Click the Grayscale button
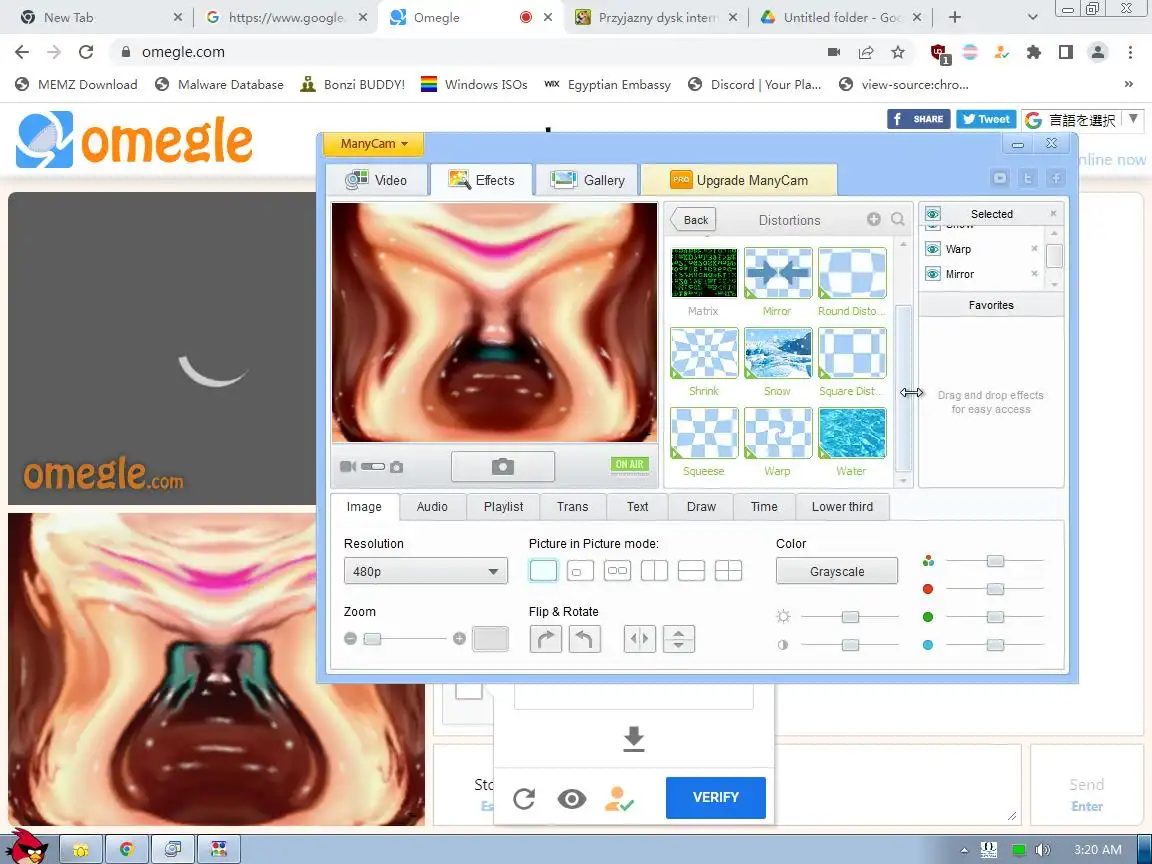This screenshot has width=1152, height=864. click(837, 572)
